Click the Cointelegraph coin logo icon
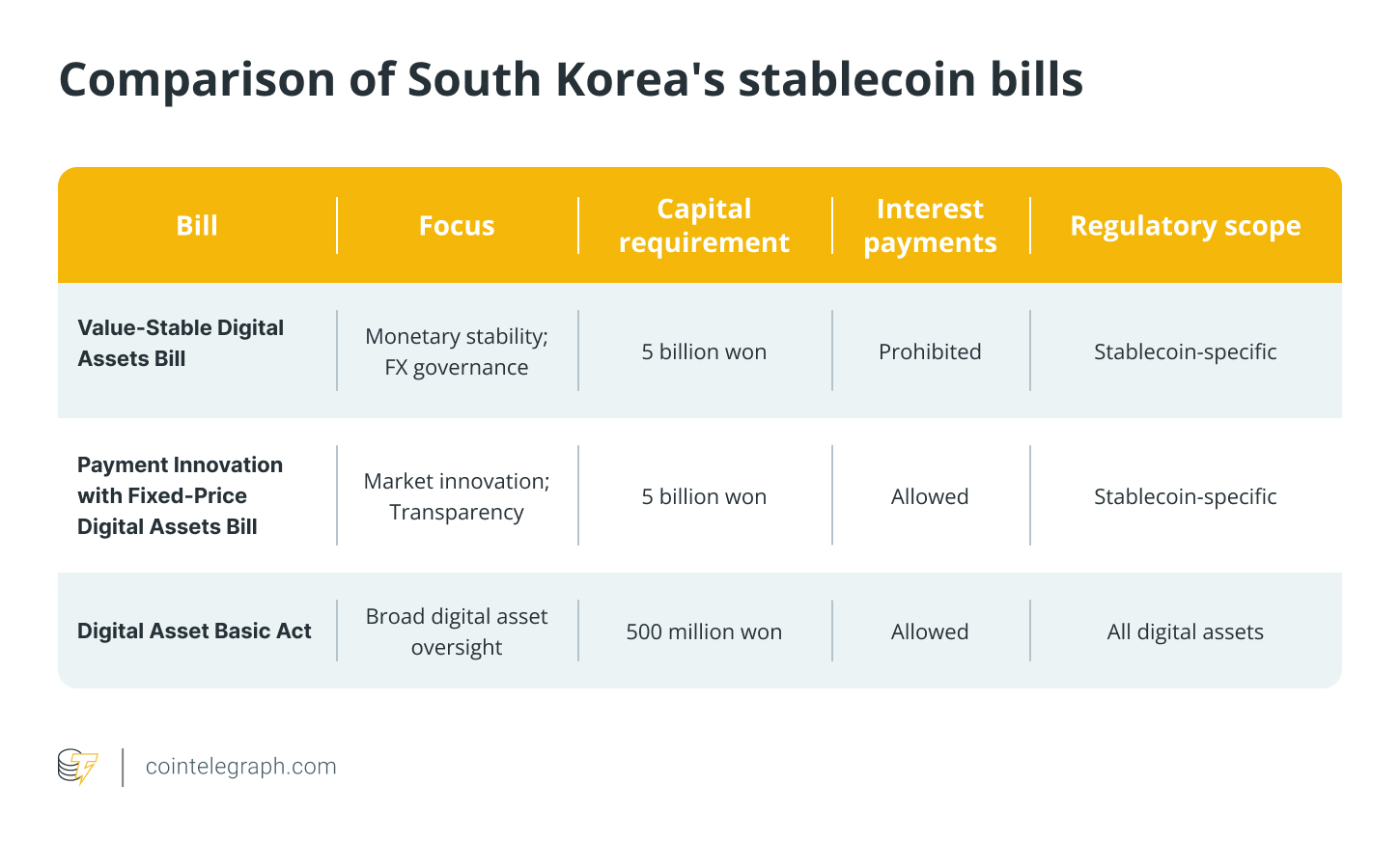Screen dimensions: 1400x842 coord(77,767)
